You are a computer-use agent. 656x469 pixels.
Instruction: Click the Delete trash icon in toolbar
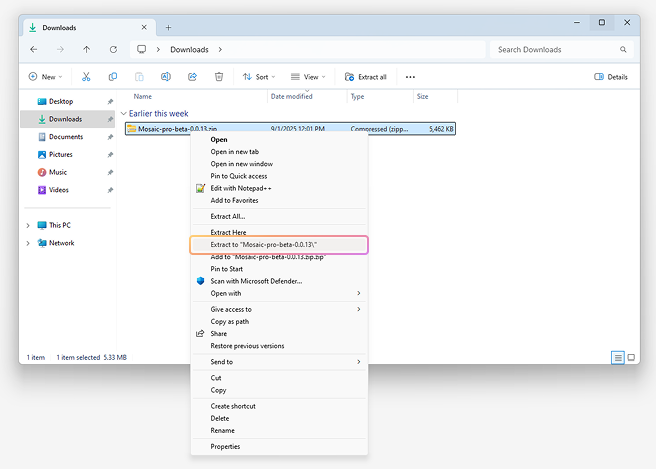219,77
